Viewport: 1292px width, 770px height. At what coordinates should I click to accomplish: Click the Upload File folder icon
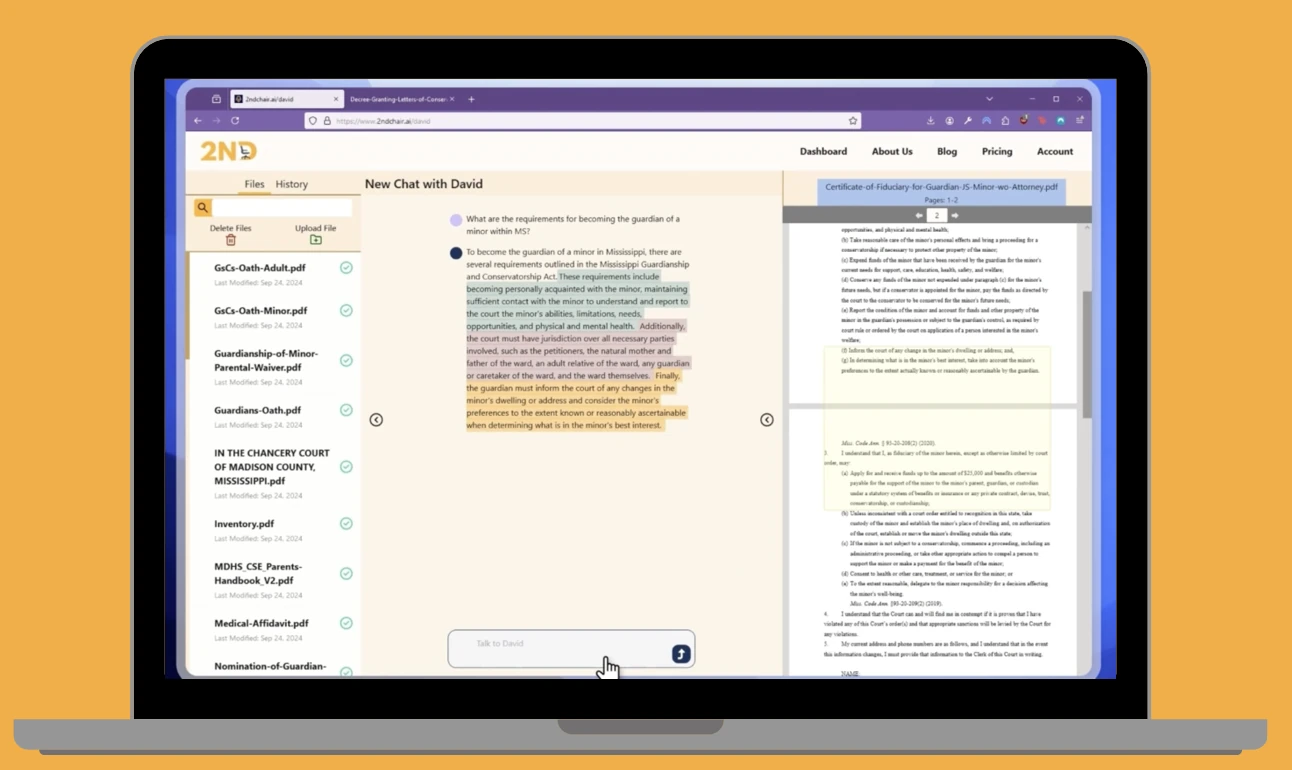(315, 240)
